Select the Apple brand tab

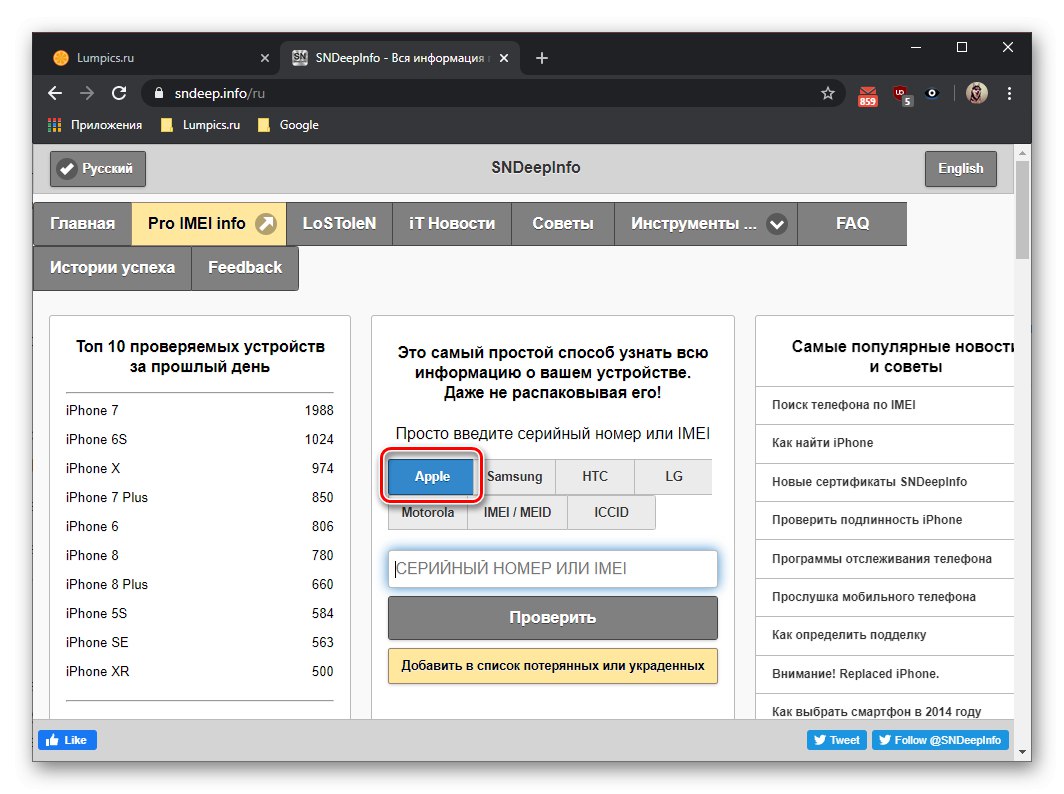click(432, 476)
